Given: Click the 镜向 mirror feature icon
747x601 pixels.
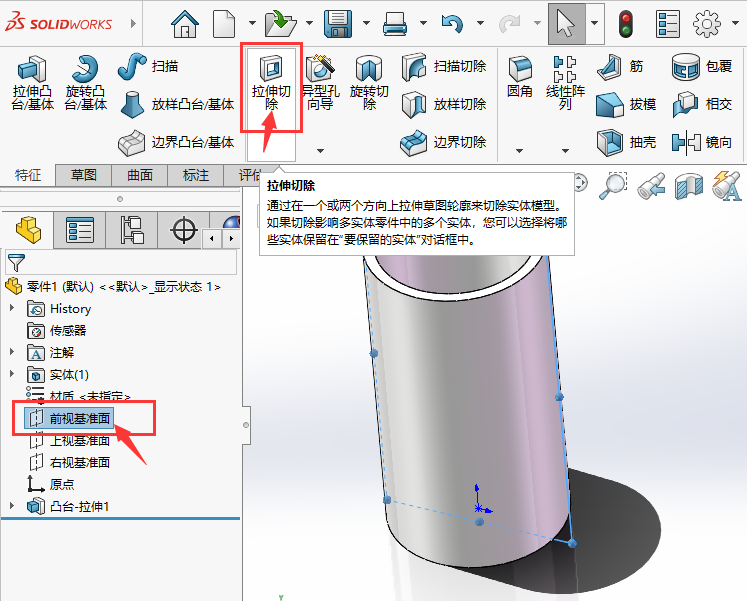Looking at the screenshot, I should pyautogui.click(x=702, y=142).
